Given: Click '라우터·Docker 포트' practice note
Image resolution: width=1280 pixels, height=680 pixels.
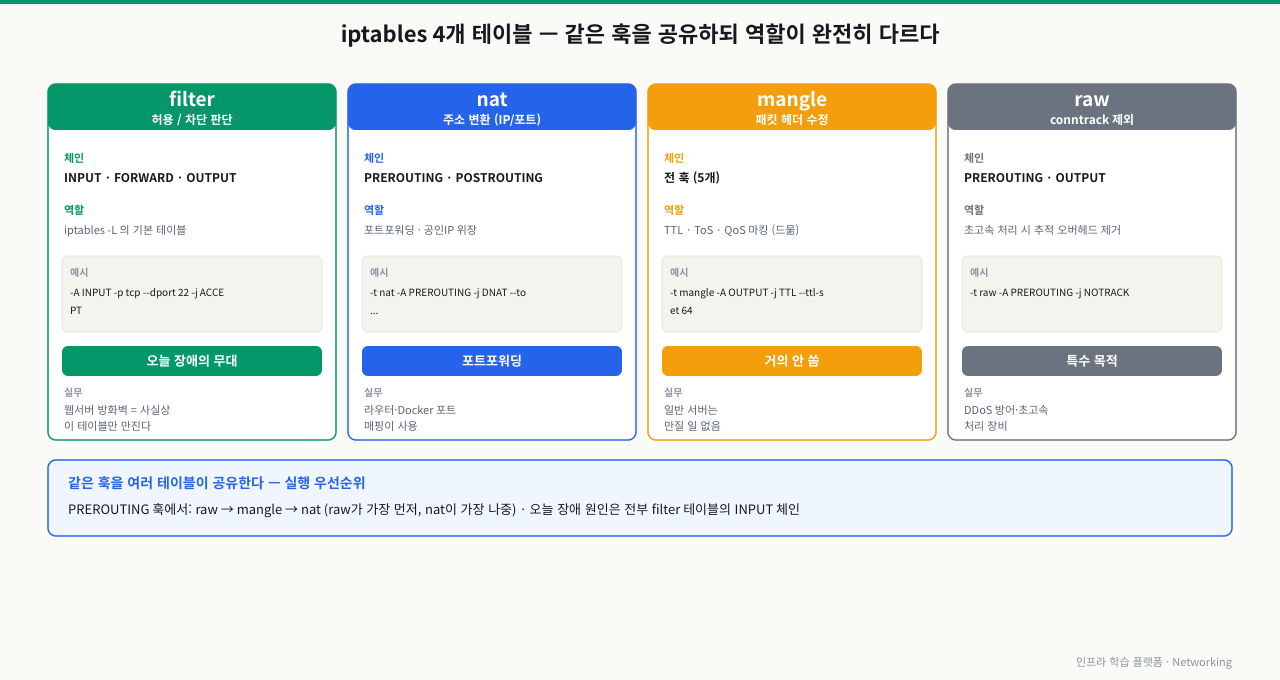Looking at the screenshot, I should (410, 410).
